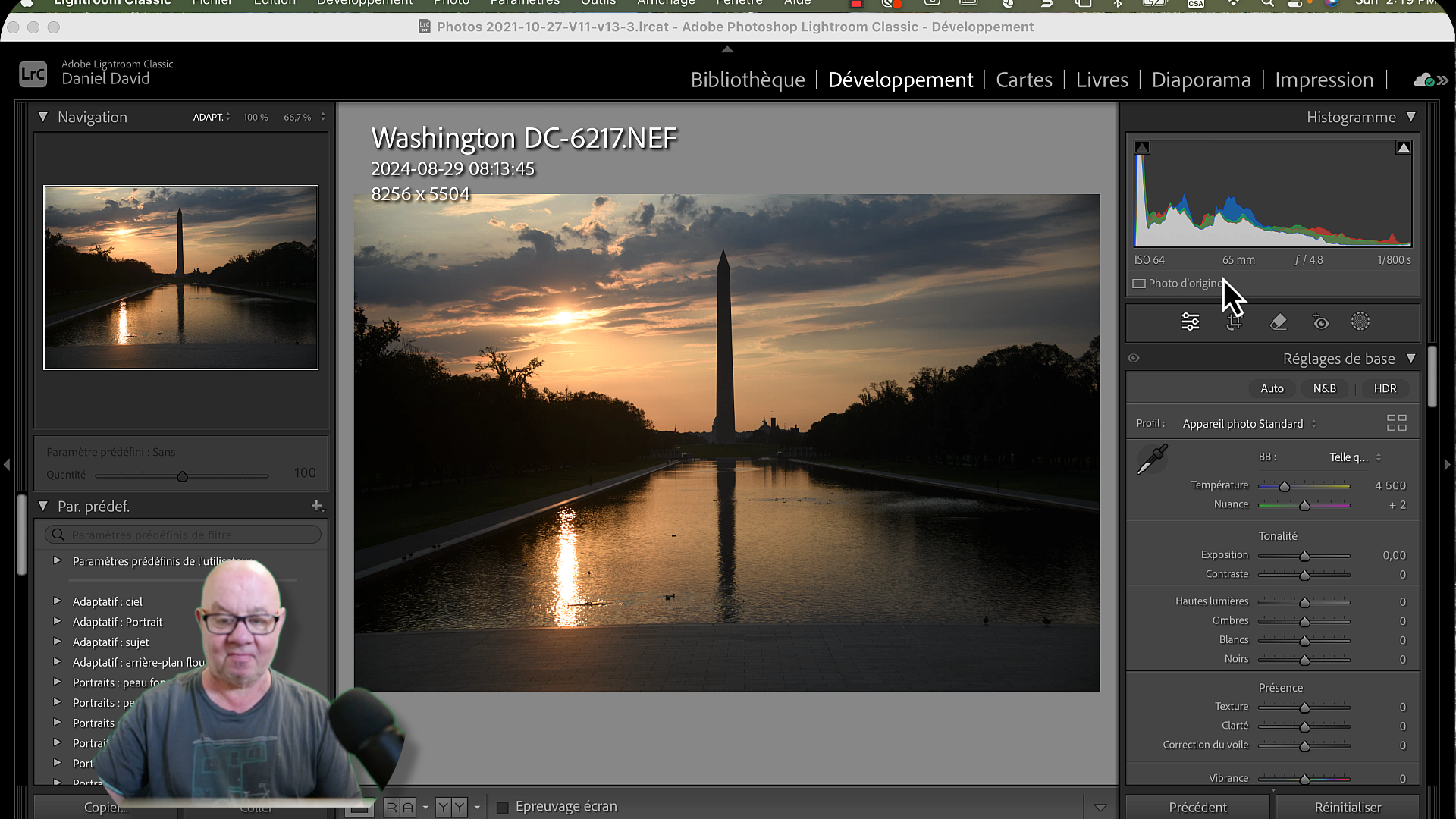Viewport: 1456px width, 819px height.
Task: Pick the white balance eyedropper
Action: pyautogui.click(x=1152, y=460)
